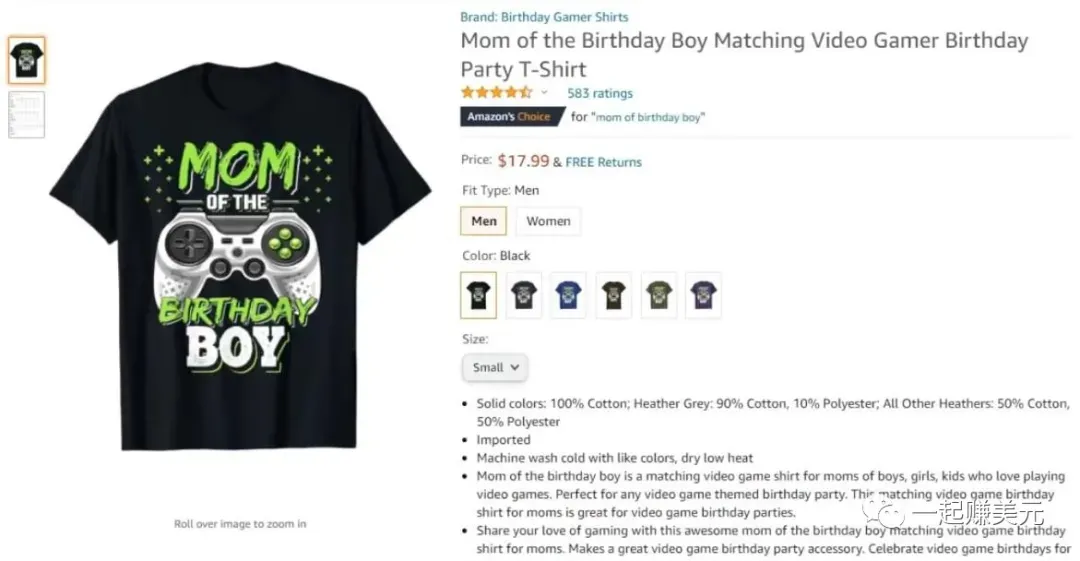Open the size chart thumbnail image

26,114
